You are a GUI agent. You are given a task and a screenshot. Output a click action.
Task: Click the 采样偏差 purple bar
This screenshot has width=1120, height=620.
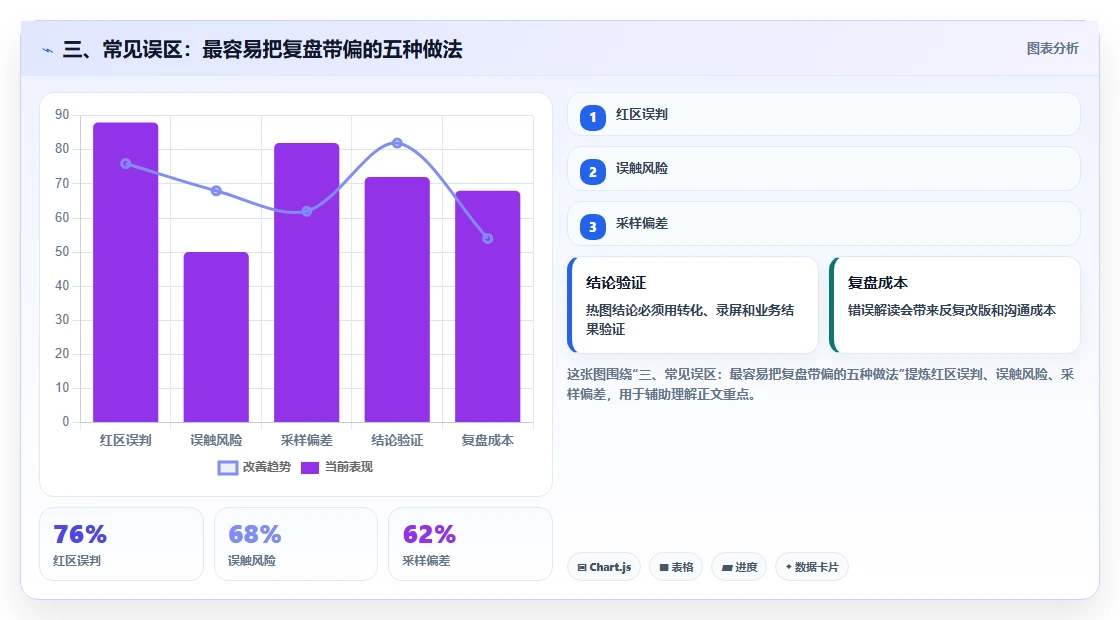pos(306,282)
